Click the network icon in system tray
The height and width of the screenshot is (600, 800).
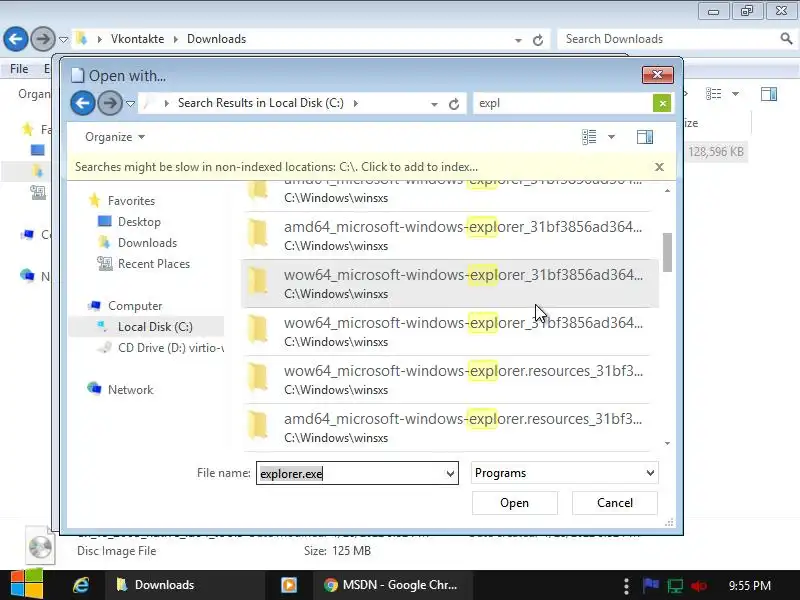675,586
